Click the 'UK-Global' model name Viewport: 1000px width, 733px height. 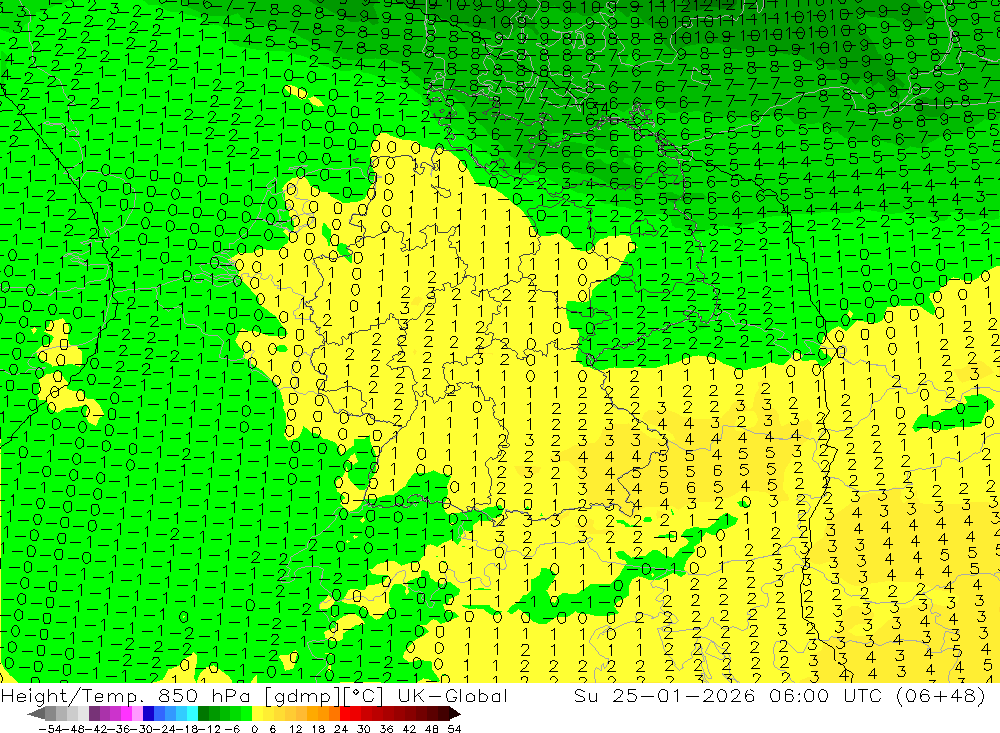(452, 696)
